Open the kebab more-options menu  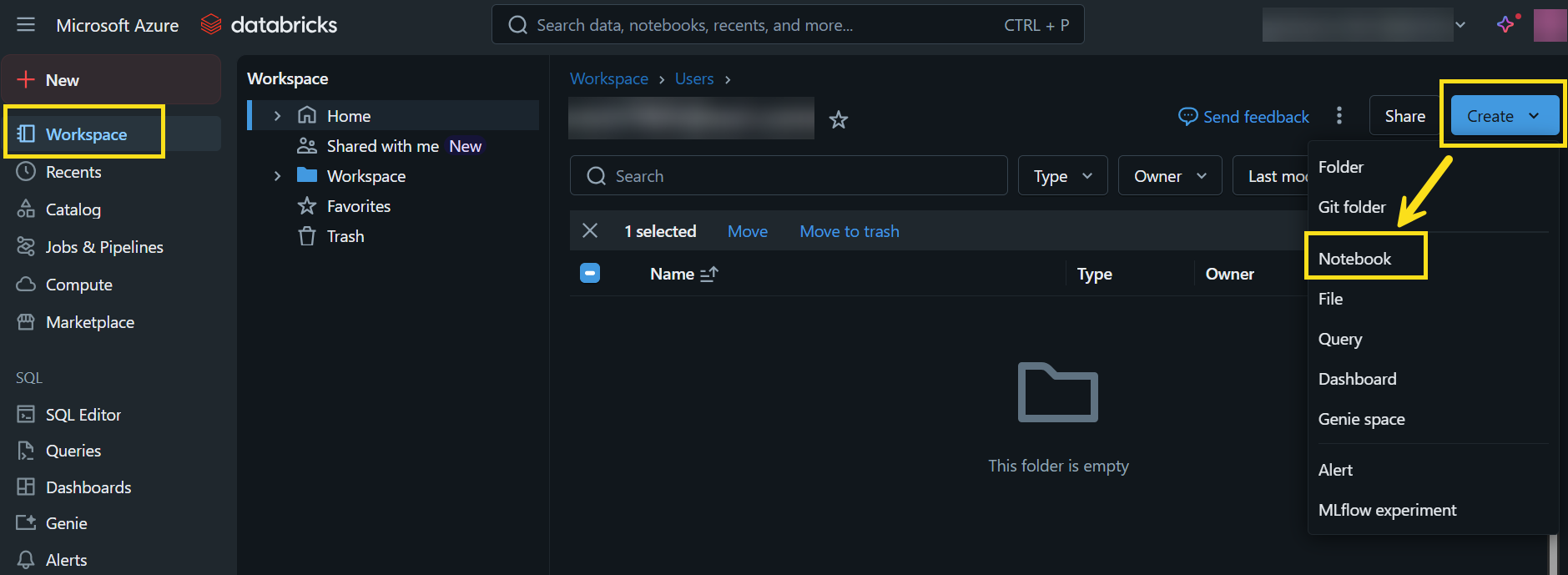click(1339, 116)
